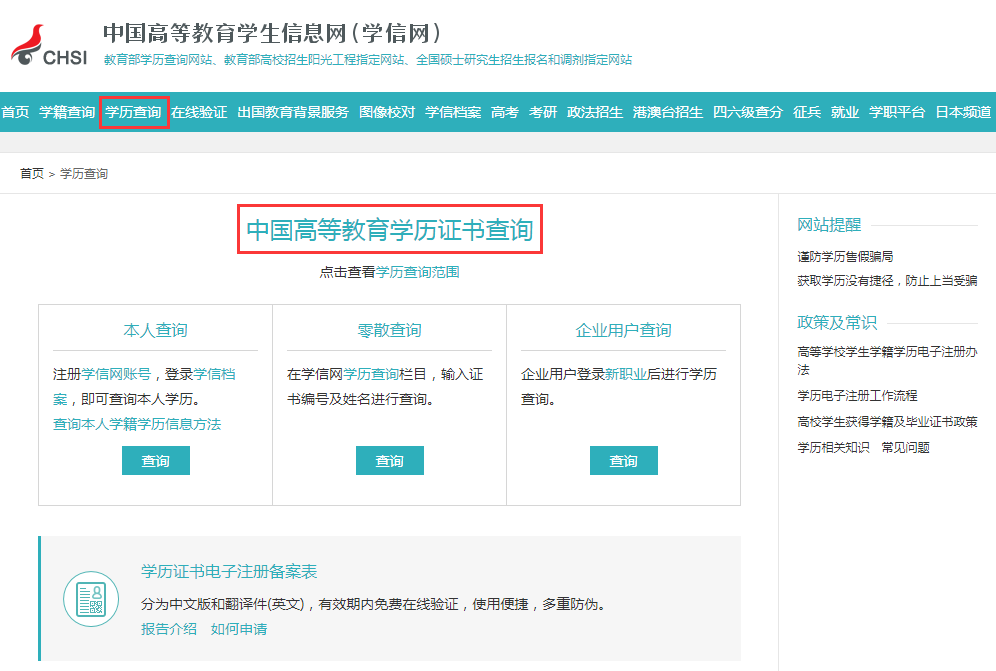The height and width of the screenshot is (671, 996).
Task: Open the 征兵 navigation entry
Action: tap(807, 112)
